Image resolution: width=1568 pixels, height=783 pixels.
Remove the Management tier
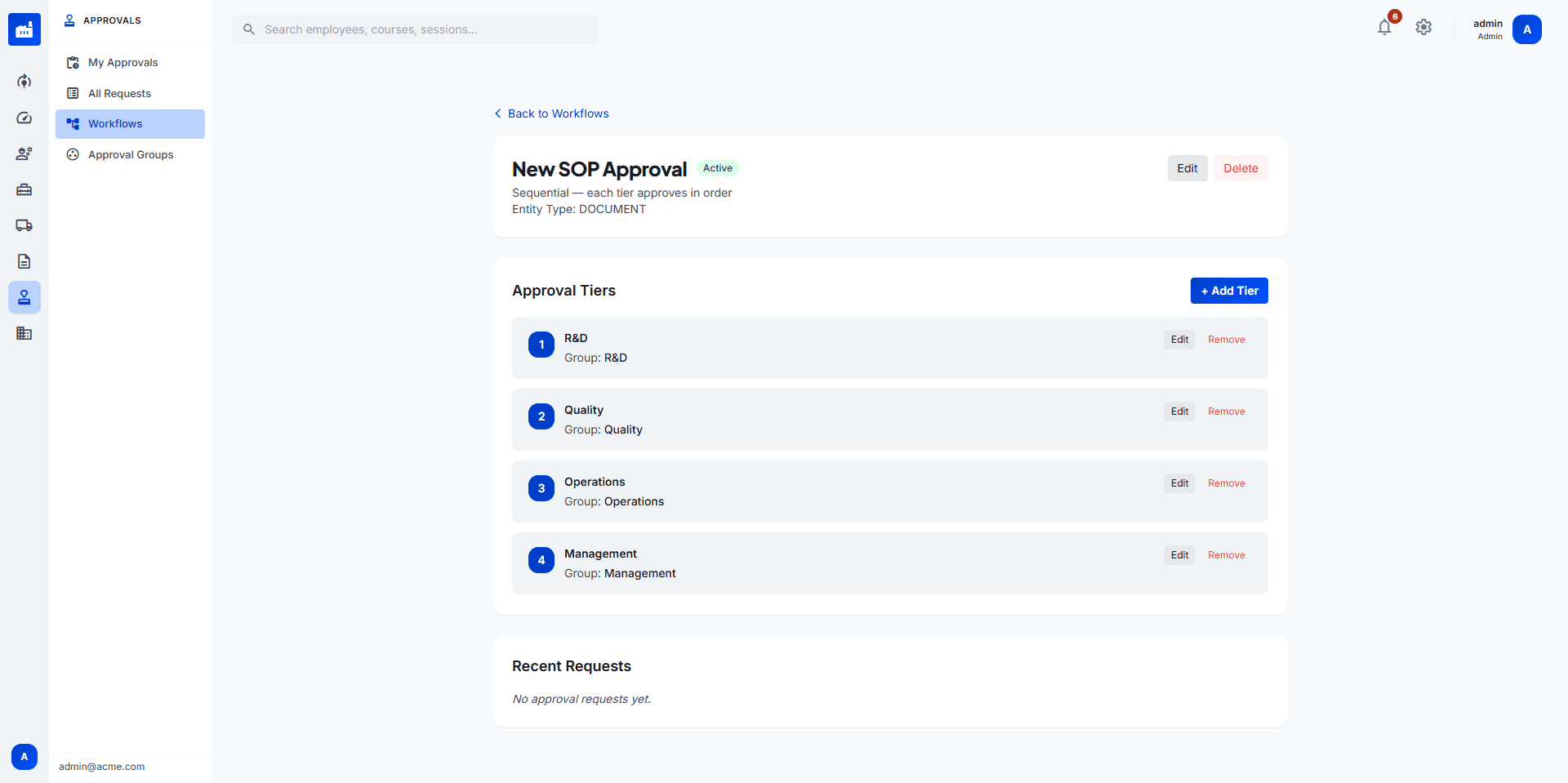click(x=1227, y=555)
